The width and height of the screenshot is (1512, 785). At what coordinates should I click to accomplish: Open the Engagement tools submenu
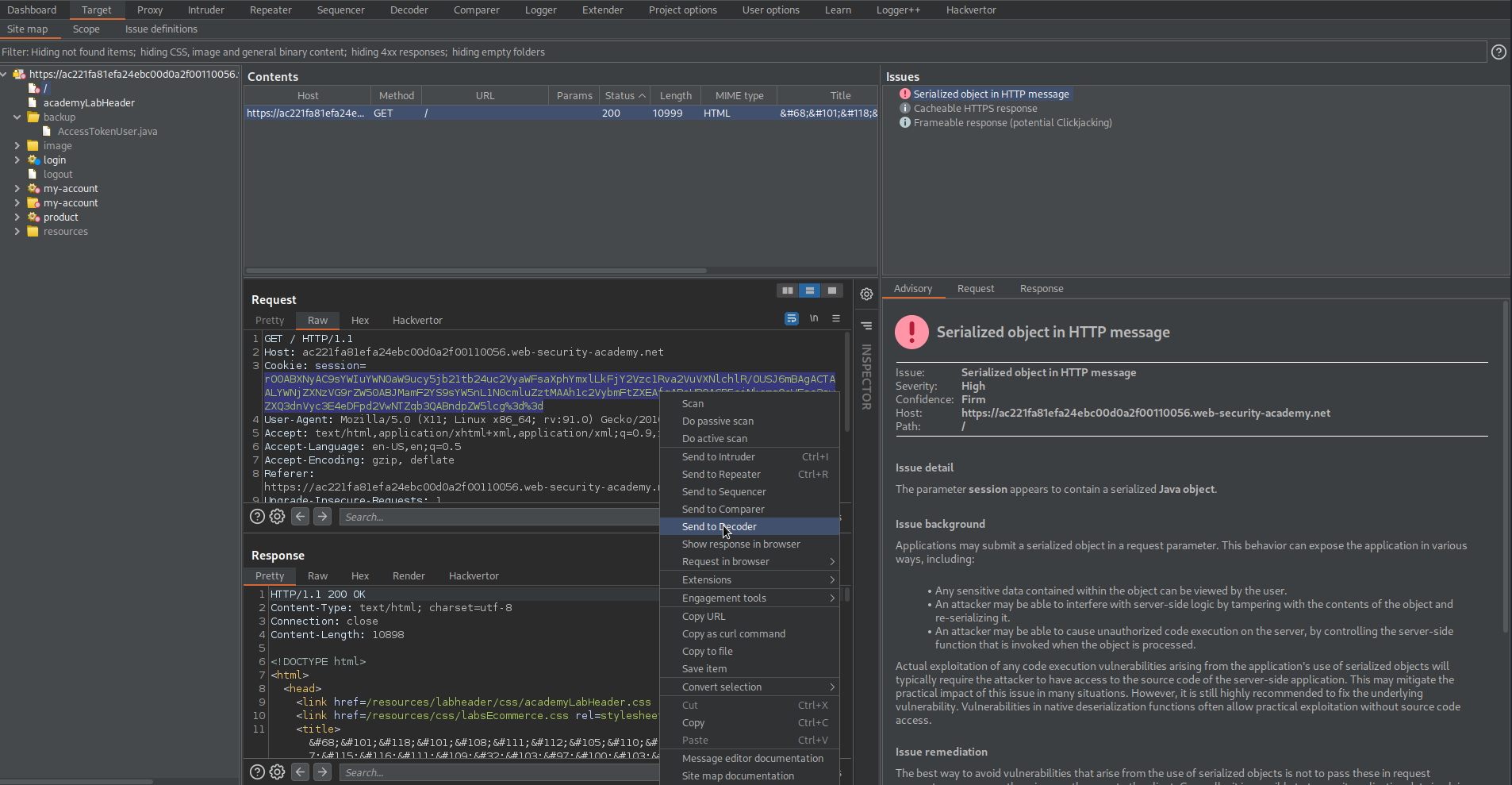tap(750, 598)
